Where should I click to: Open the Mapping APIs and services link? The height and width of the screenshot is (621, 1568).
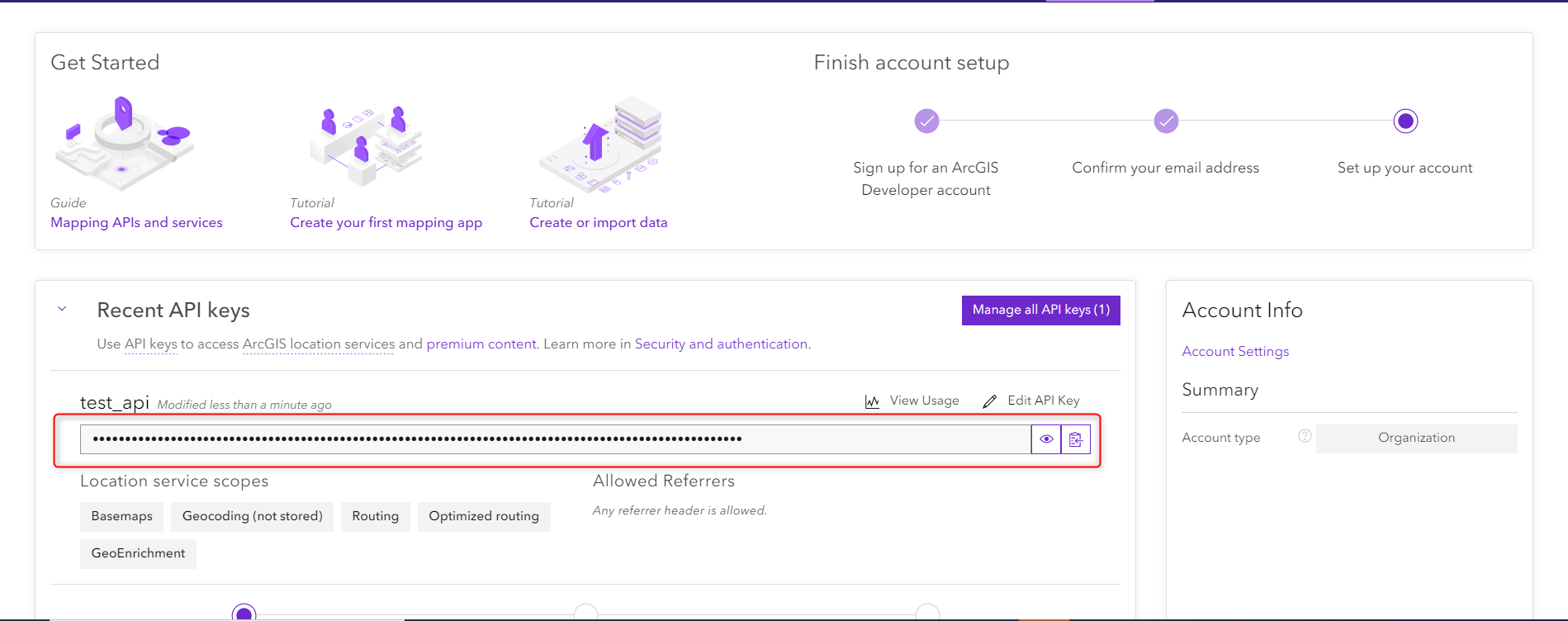(136, 223)
